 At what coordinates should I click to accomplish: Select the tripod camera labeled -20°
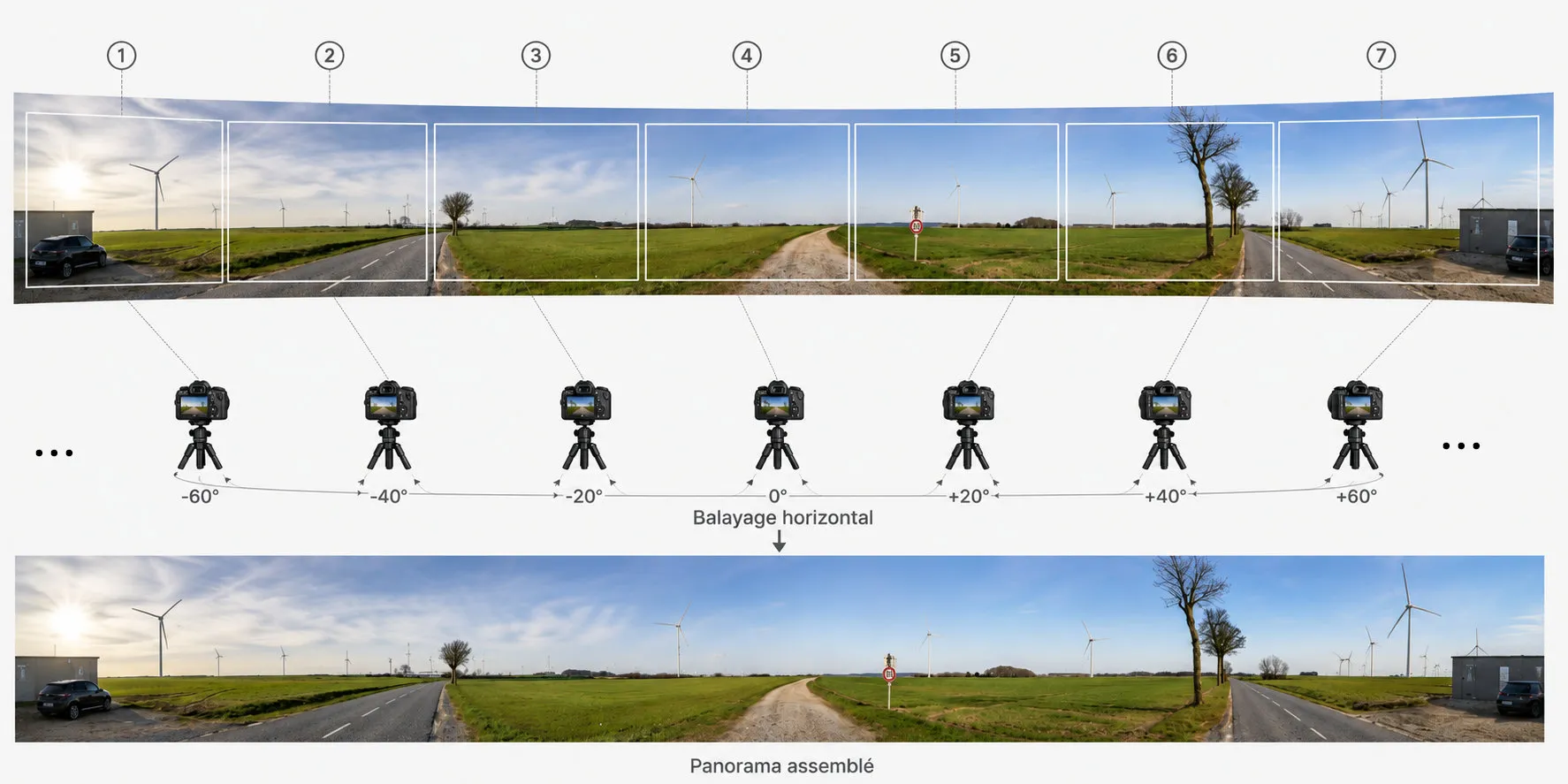(x=585, y=425)
